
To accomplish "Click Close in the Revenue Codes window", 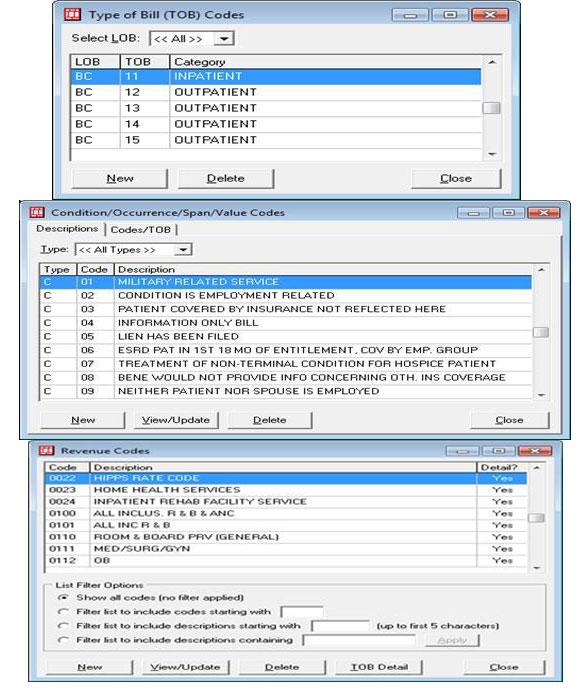I will tap(504, 667).
